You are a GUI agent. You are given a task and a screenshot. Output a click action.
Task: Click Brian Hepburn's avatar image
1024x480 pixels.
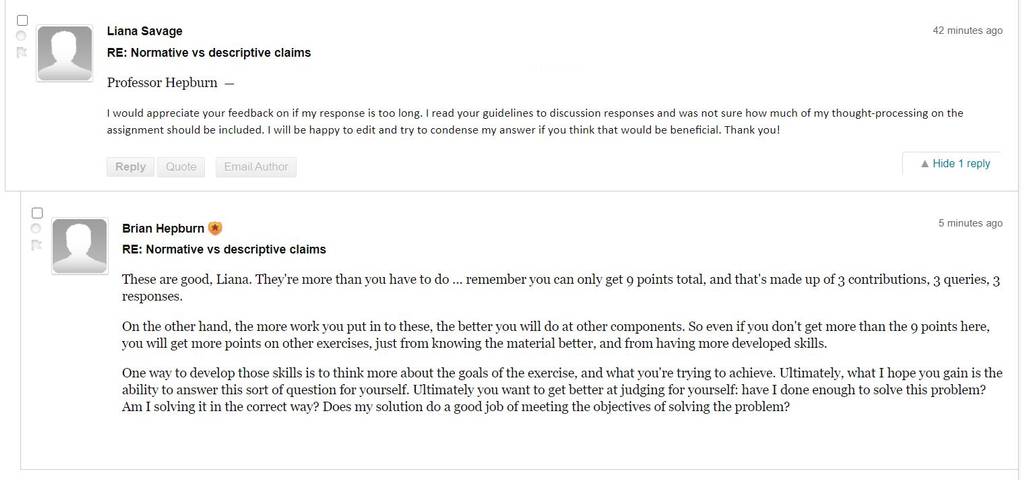point(80,246)
